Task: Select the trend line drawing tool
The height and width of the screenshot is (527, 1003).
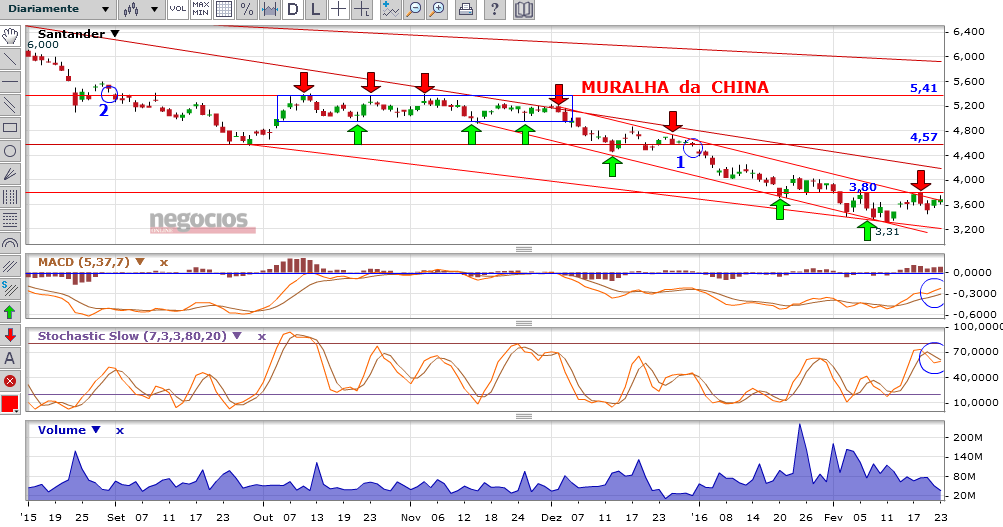Action: [10, 59]
